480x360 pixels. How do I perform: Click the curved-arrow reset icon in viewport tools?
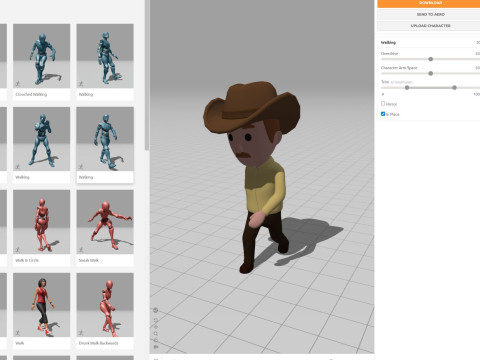click(156, 320)
